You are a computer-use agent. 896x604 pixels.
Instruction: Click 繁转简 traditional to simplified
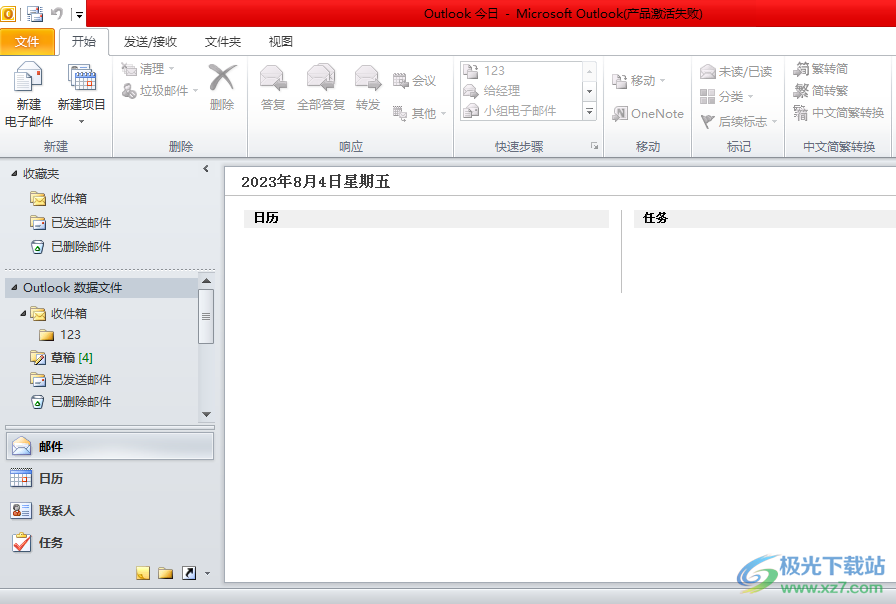pyautogui.click(x=821, y=69)
